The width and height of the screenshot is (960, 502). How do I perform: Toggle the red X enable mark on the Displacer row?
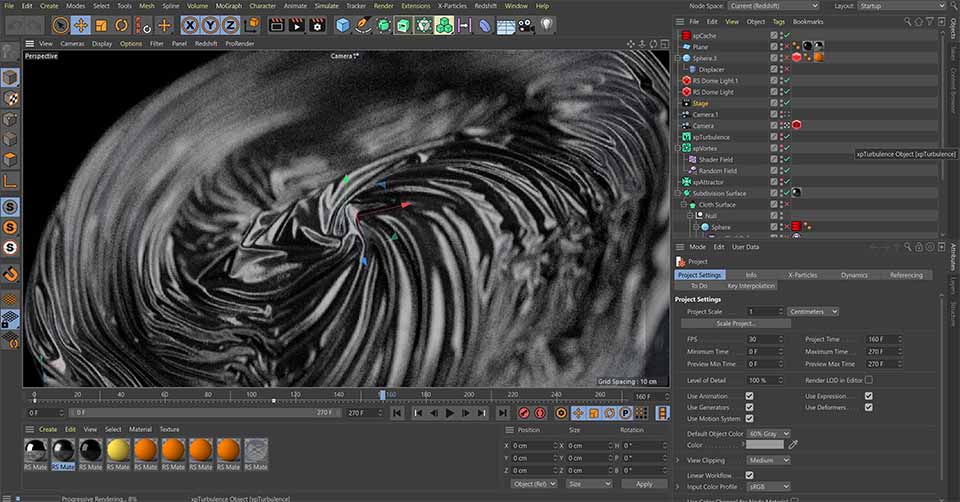[x=787, y=69]
